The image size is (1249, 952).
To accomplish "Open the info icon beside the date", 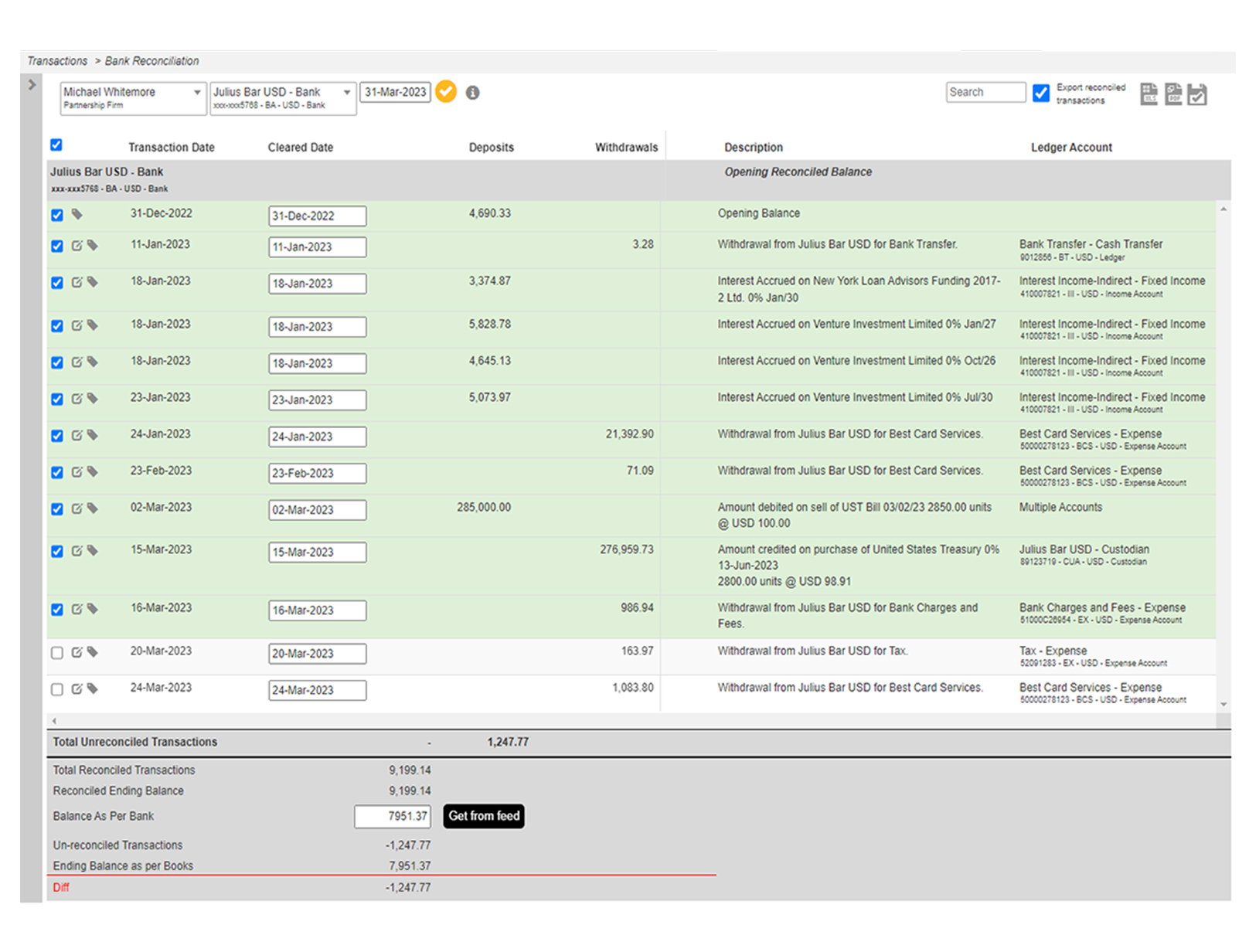I will [x=473, y=93].
